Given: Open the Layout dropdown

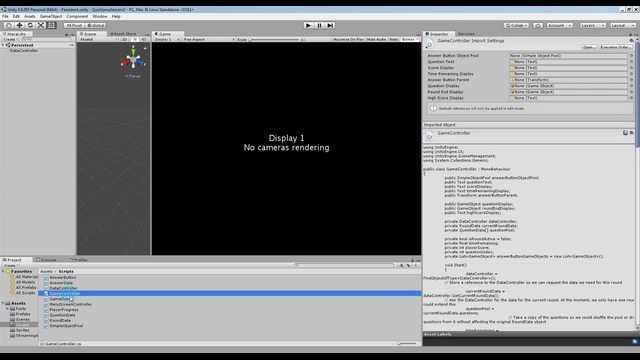Looking at the screenshot, I should click(622, 25).
